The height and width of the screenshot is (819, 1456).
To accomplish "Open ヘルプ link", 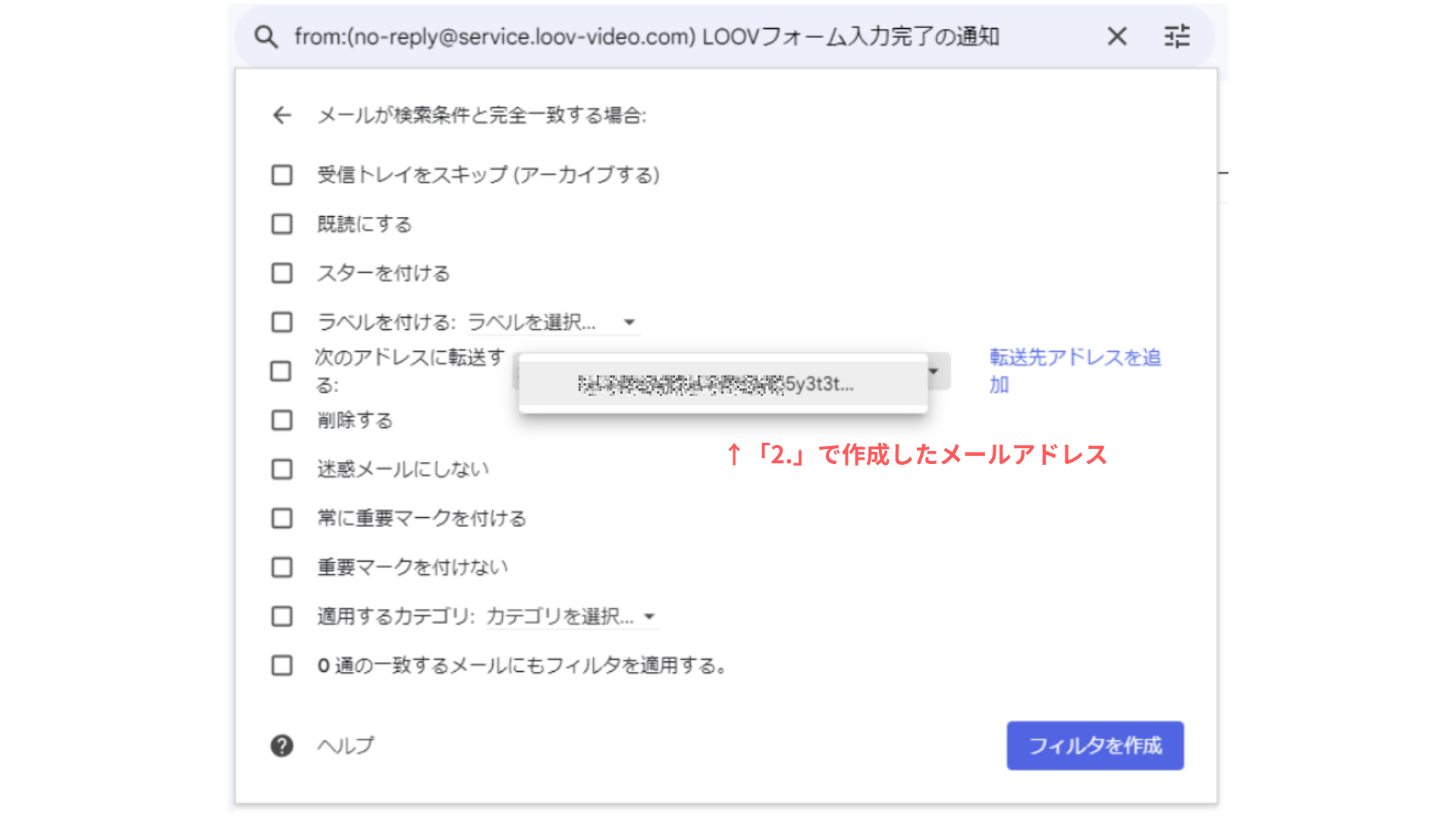I will point(346,745).
